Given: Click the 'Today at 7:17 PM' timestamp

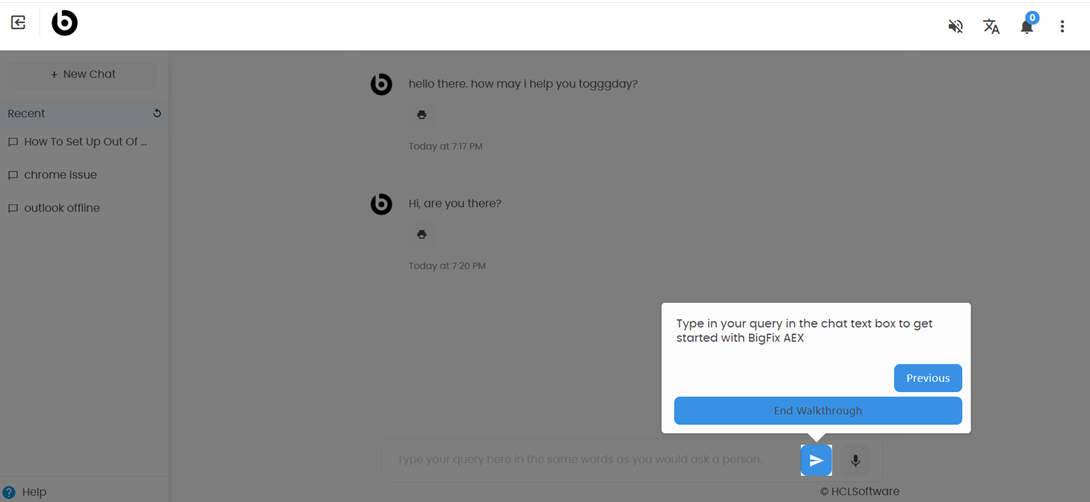Looking at the screenshot, I should (446, 147).
